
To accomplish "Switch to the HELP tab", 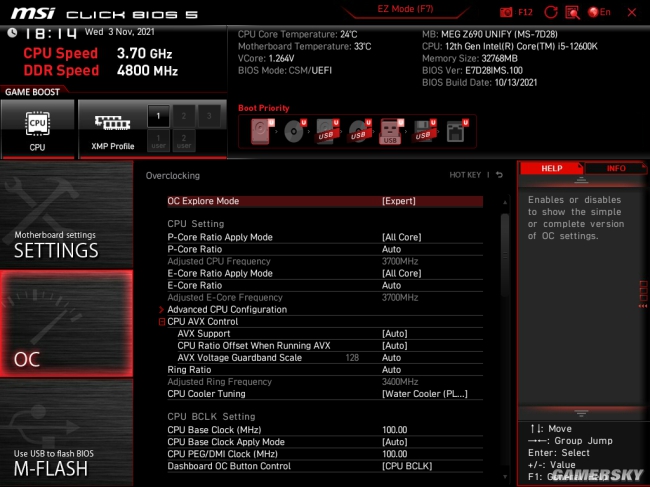I will pyautogui.click(x=552, y=168).
